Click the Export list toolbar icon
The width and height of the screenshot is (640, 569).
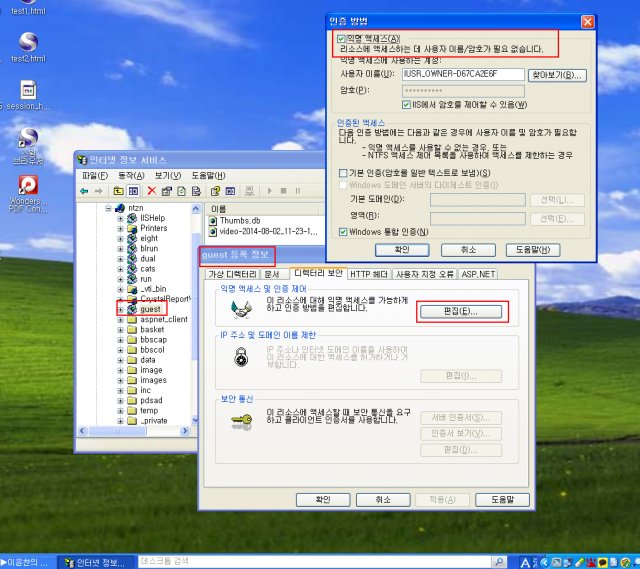(x=196, y=191)
